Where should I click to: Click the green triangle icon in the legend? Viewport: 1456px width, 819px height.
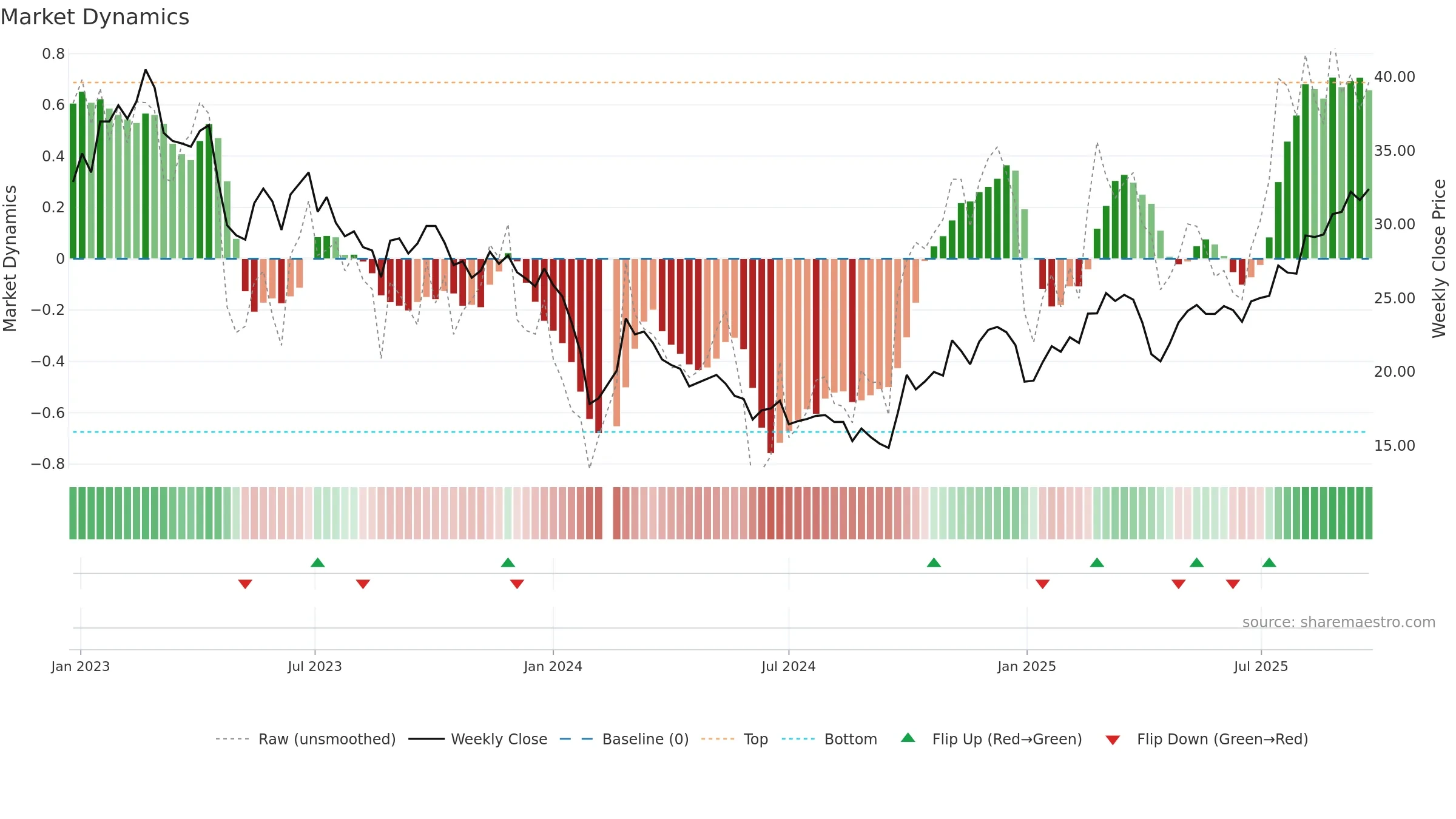908,738
